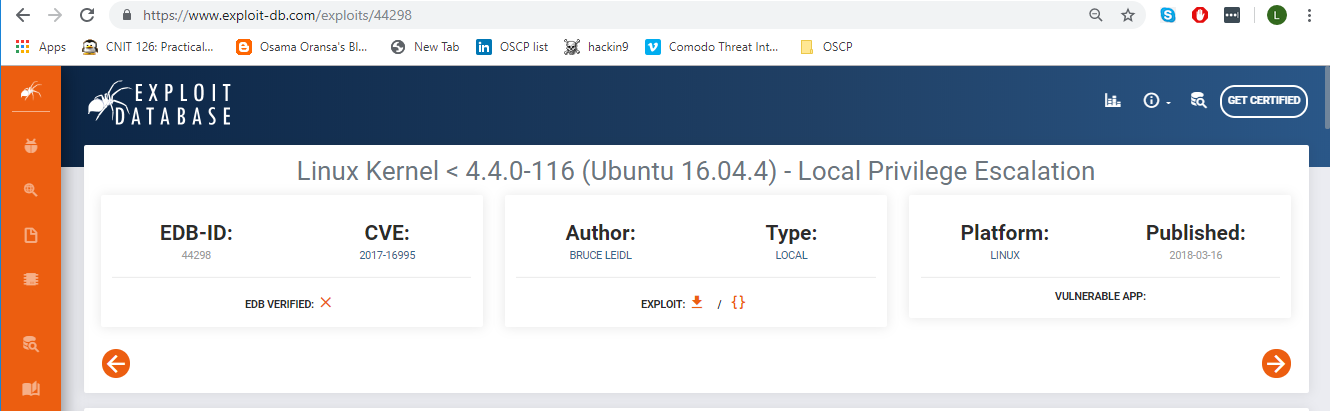Go to next exploit with right arrow
This screenshot has width=1330, height=411.
pos(1276,363)
